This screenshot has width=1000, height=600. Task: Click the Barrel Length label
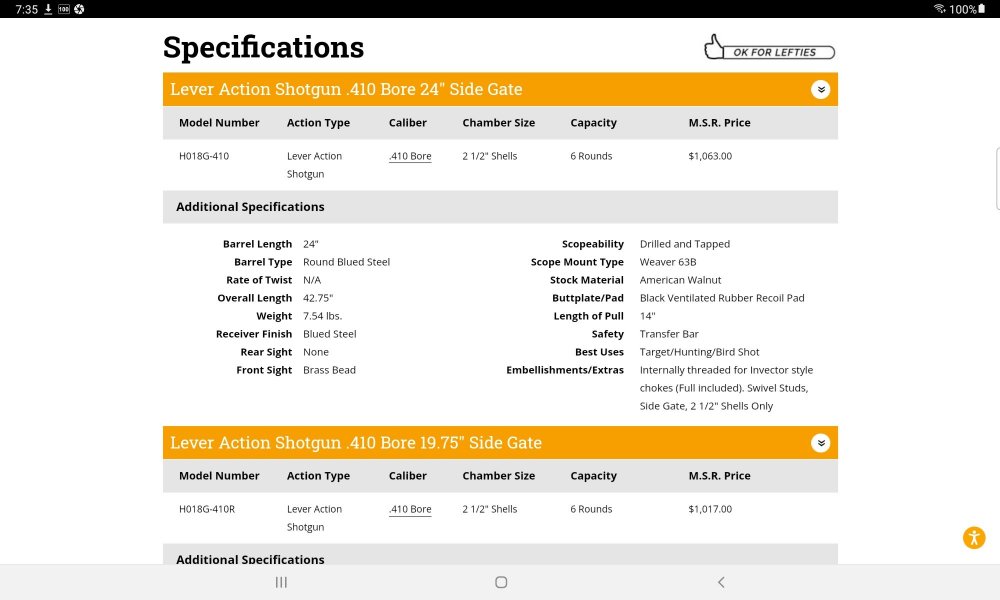pos(257,244)
